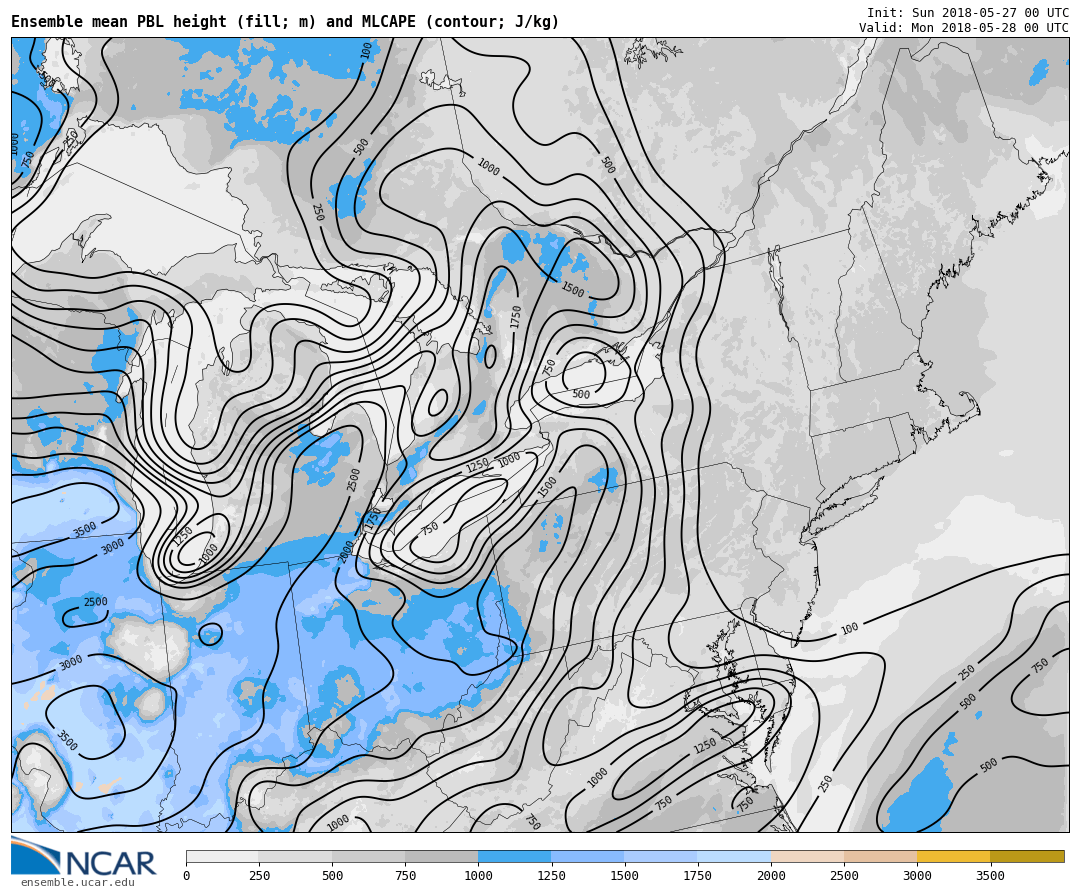Image resolution: width=1080 pixels, height=895 pixels.
Task: Pick the 500–750 gray colorbar segment
Action: [368, 856]
